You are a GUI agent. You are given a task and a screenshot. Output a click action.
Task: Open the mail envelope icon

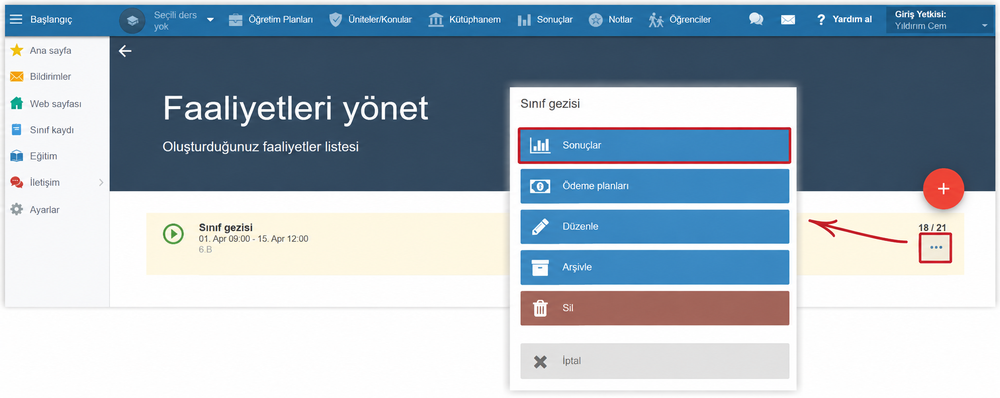tap(788, 20)
